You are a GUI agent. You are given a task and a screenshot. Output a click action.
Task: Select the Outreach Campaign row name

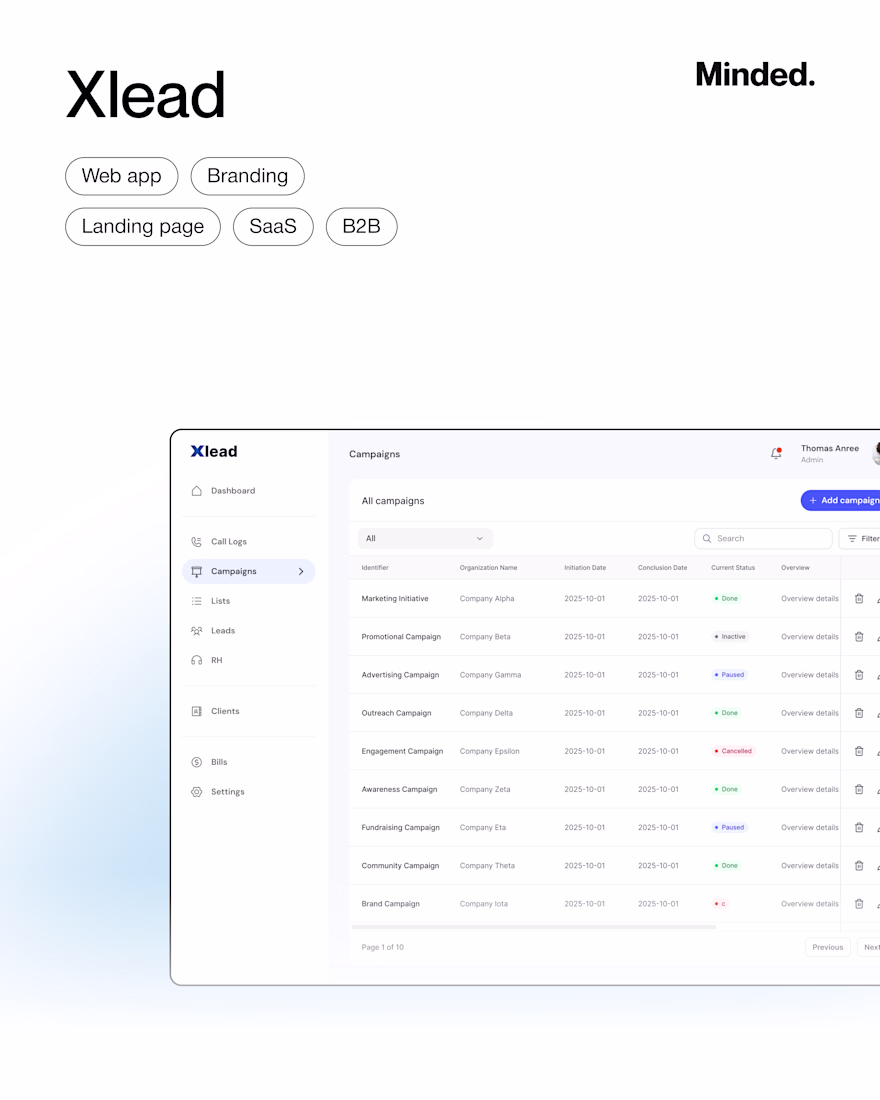(396, 713)
